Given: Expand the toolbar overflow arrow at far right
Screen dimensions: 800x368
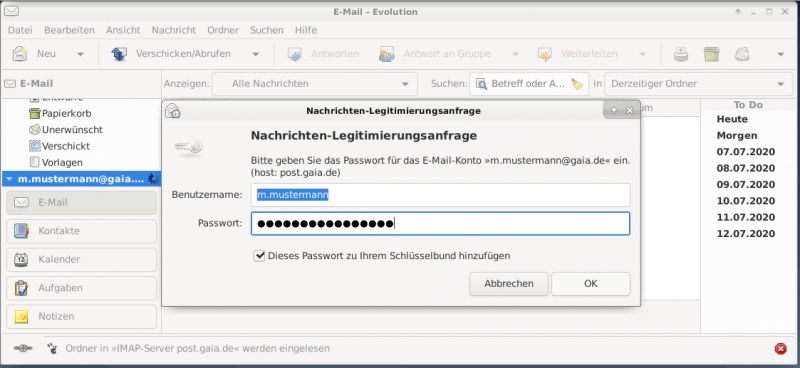Looking at the screenshot, I should click(780, 54).
